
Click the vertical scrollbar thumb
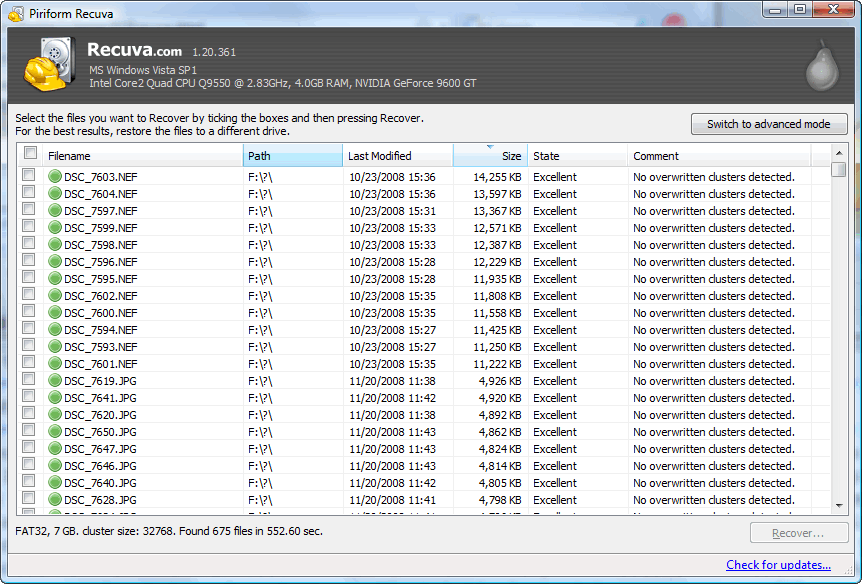tap(839, 169)
